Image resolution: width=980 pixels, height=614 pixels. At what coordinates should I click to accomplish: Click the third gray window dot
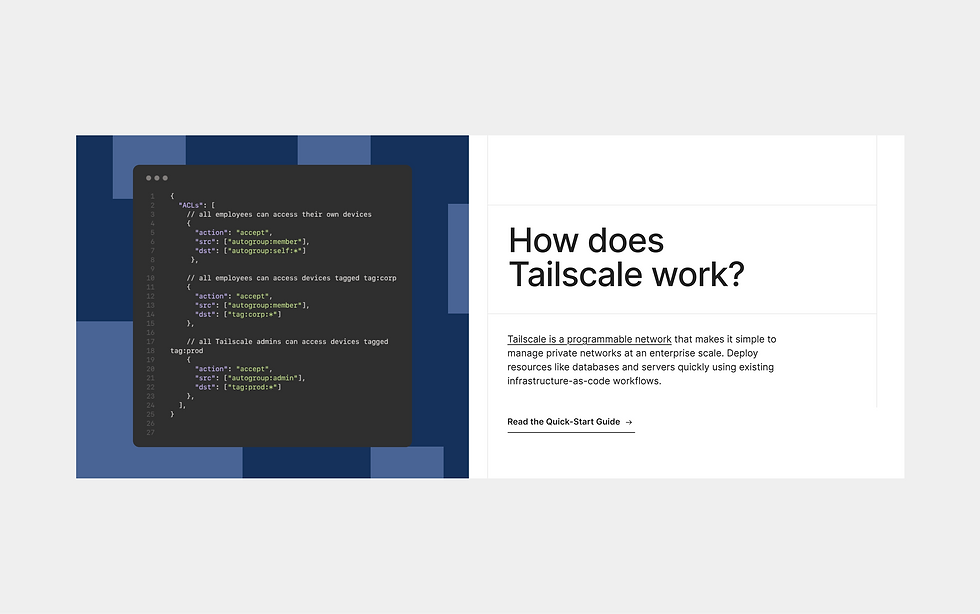pyautogui.click(x=165, y=178)
